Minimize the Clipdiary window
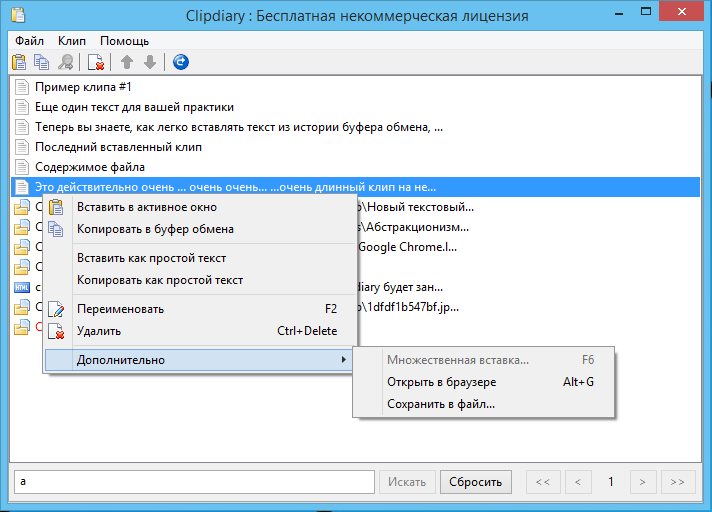712x512 pixels. [x=618, y=12]
